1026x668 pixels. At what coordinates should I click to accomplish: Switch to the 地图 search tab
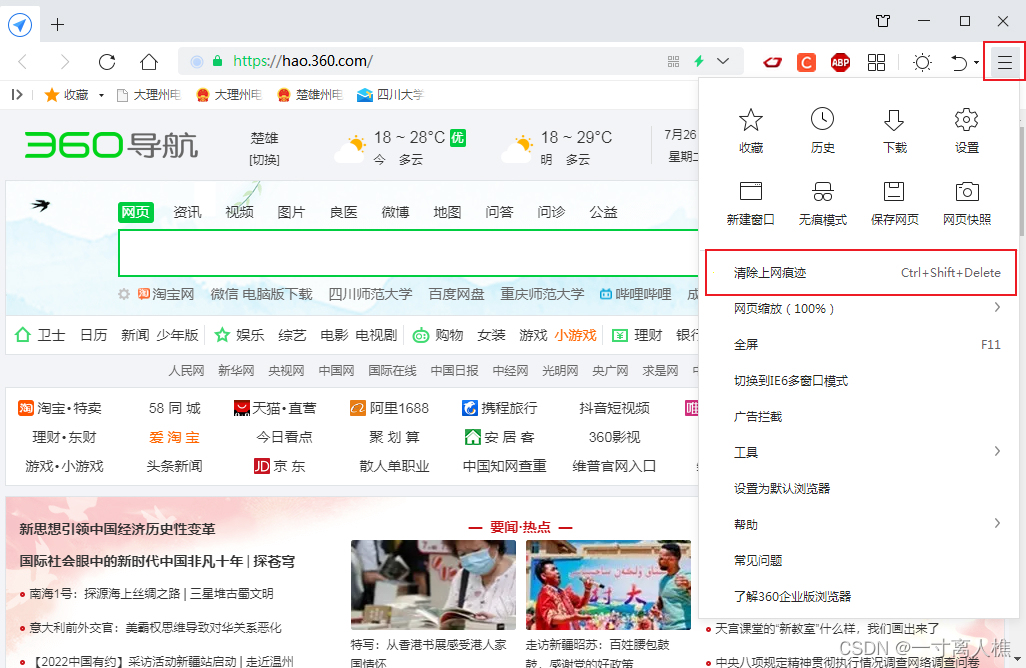point(448,212)
